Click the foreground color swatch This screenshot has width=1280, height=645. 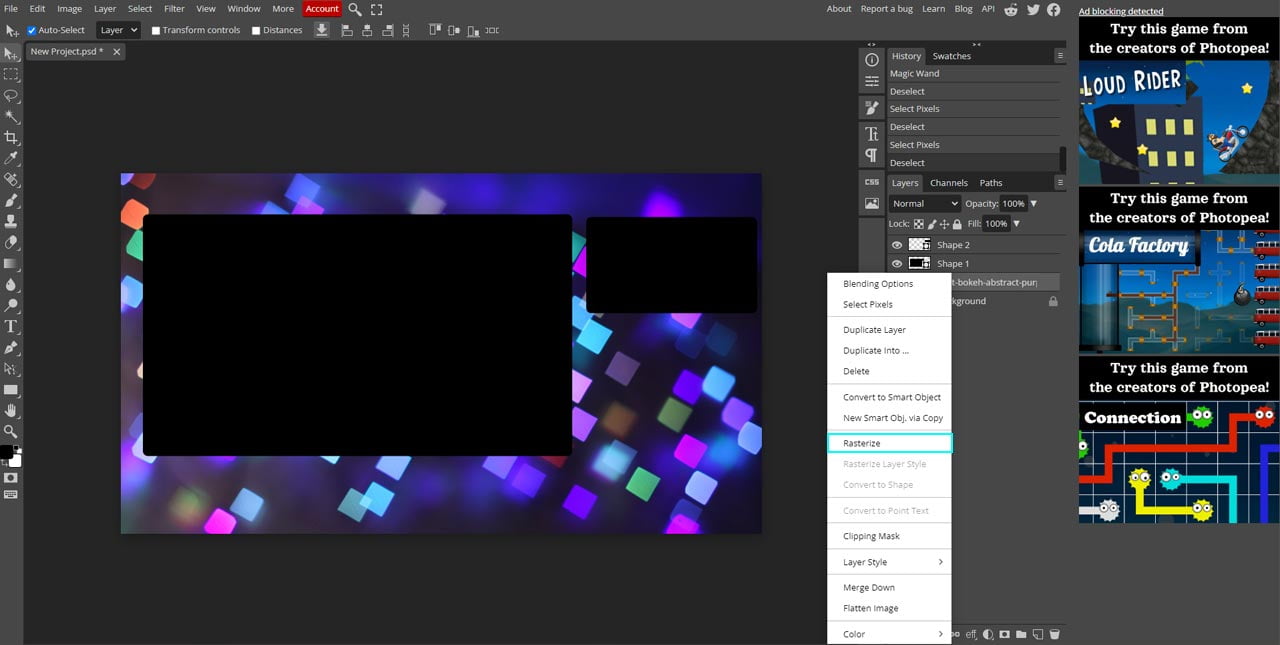[x=8, y=451]
